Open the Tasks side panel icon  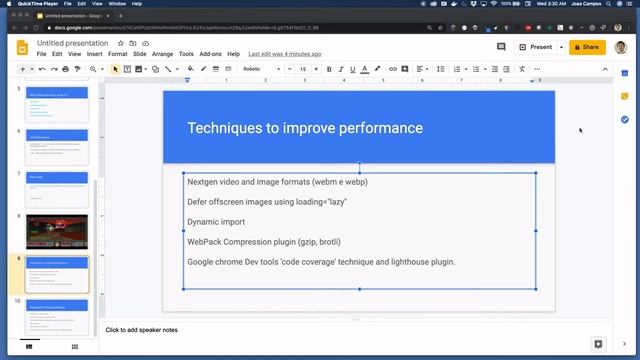pos(624,119)
